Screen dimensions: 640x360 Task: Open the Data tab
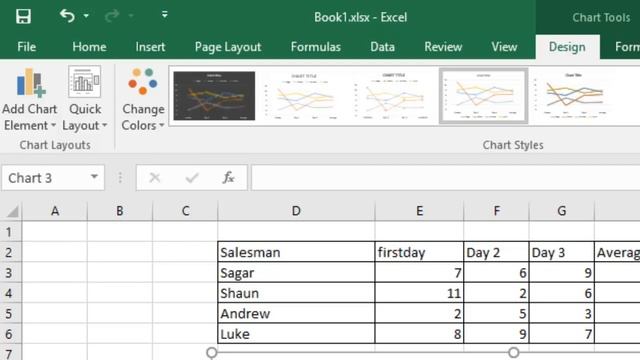coord(382,47)
